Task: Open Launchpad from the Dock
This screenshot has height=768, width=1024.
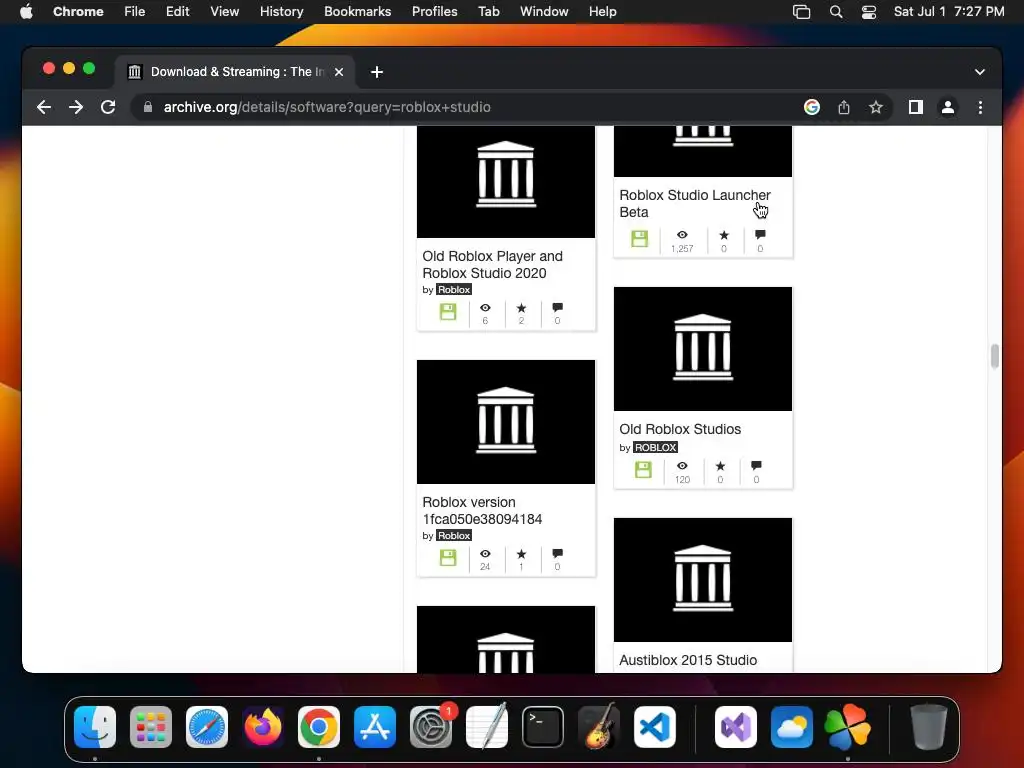Action: pyautogui.click(x=151, y=726)
